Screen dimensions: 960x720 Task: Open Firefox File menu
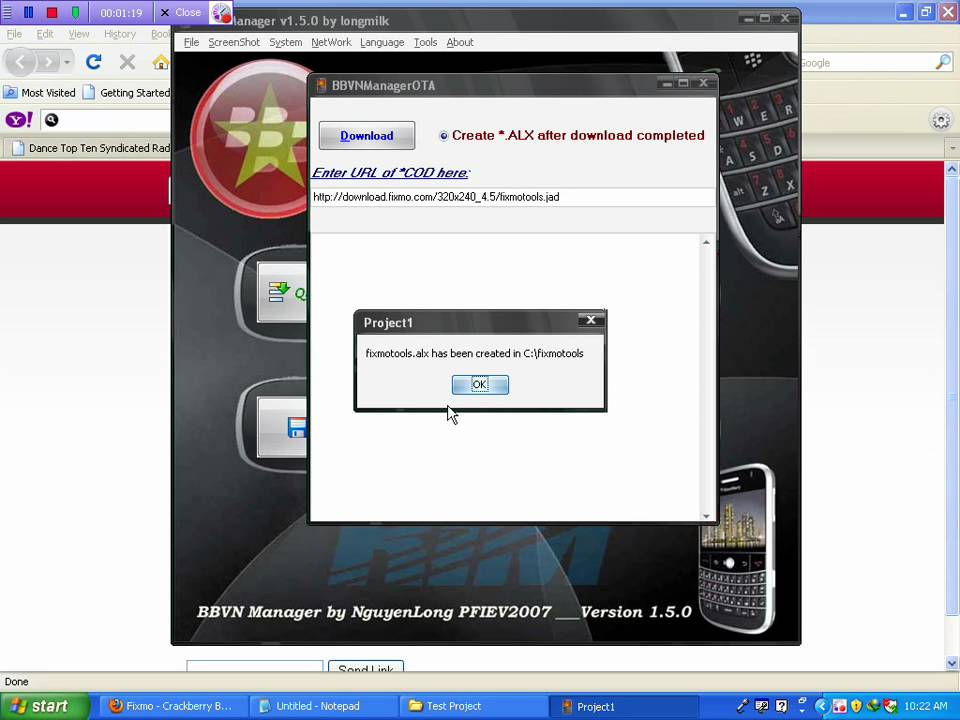(x=14, y=34)
